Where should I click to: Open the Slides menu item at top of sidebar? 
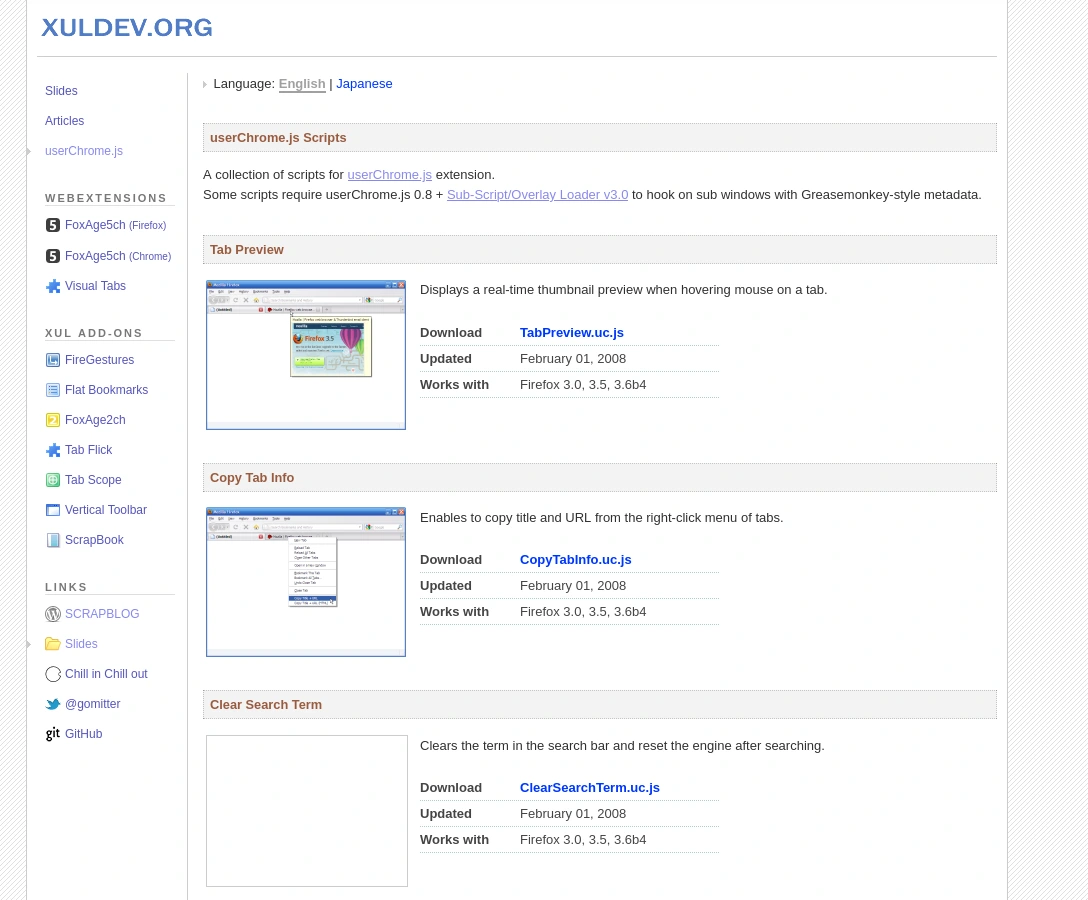pyautogui.click(x=61, y=91)
